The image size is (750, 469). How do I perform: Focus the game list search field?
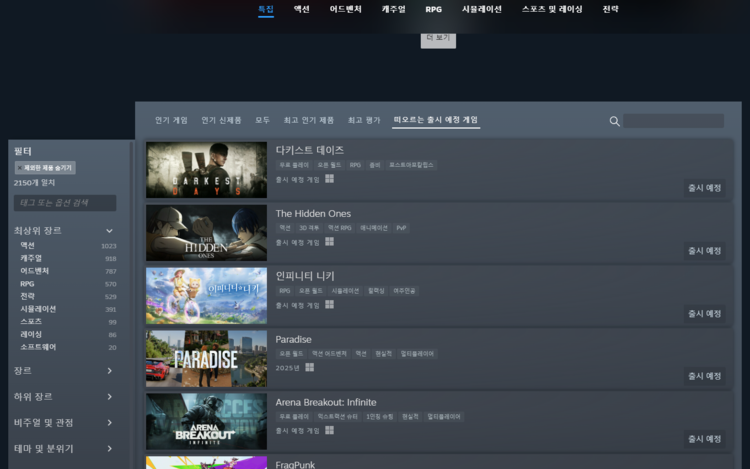(673, 121)
